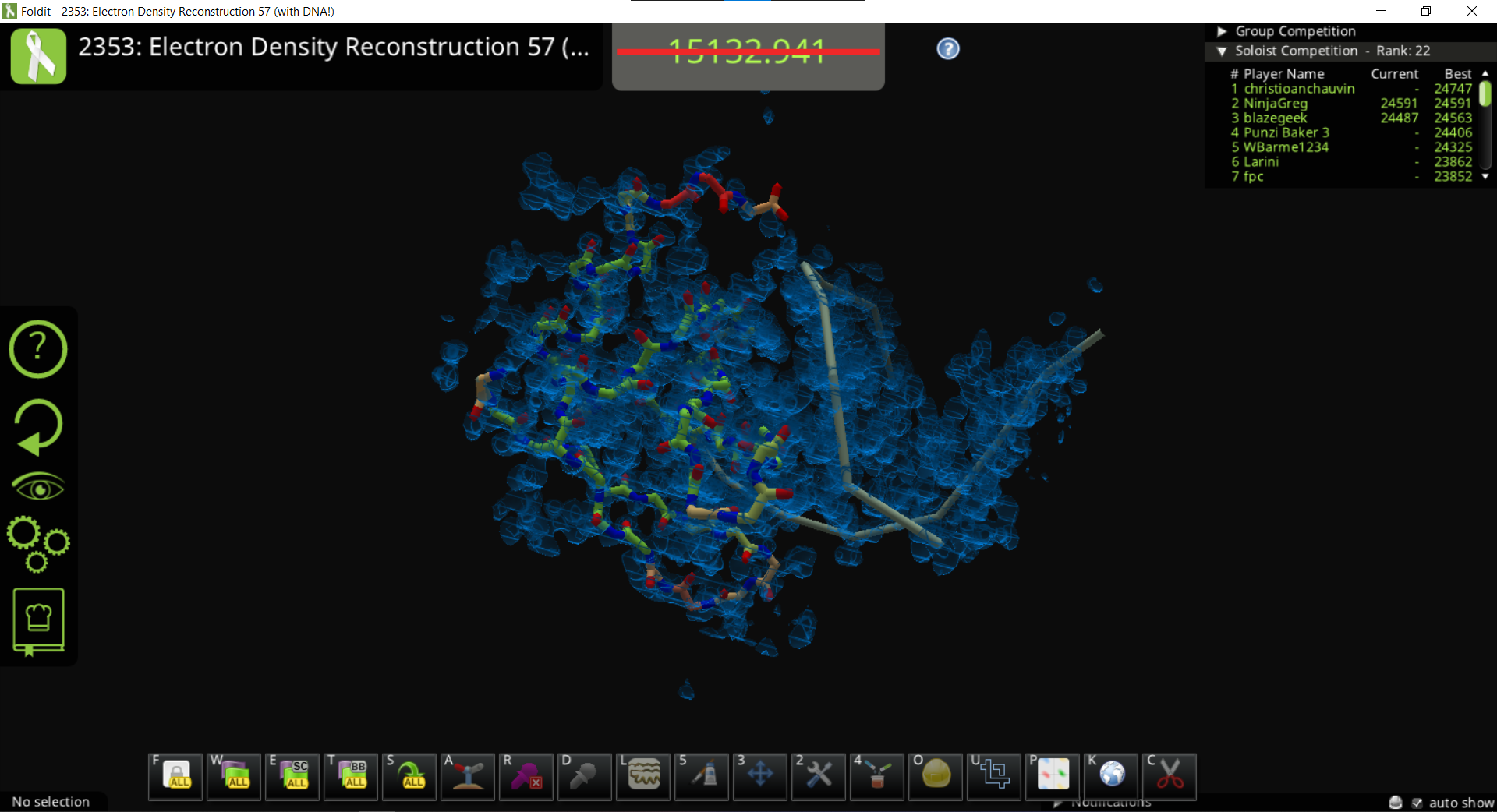Click the blue four-arrow move tool
The image size is (1497, 812).
point(759,776)
